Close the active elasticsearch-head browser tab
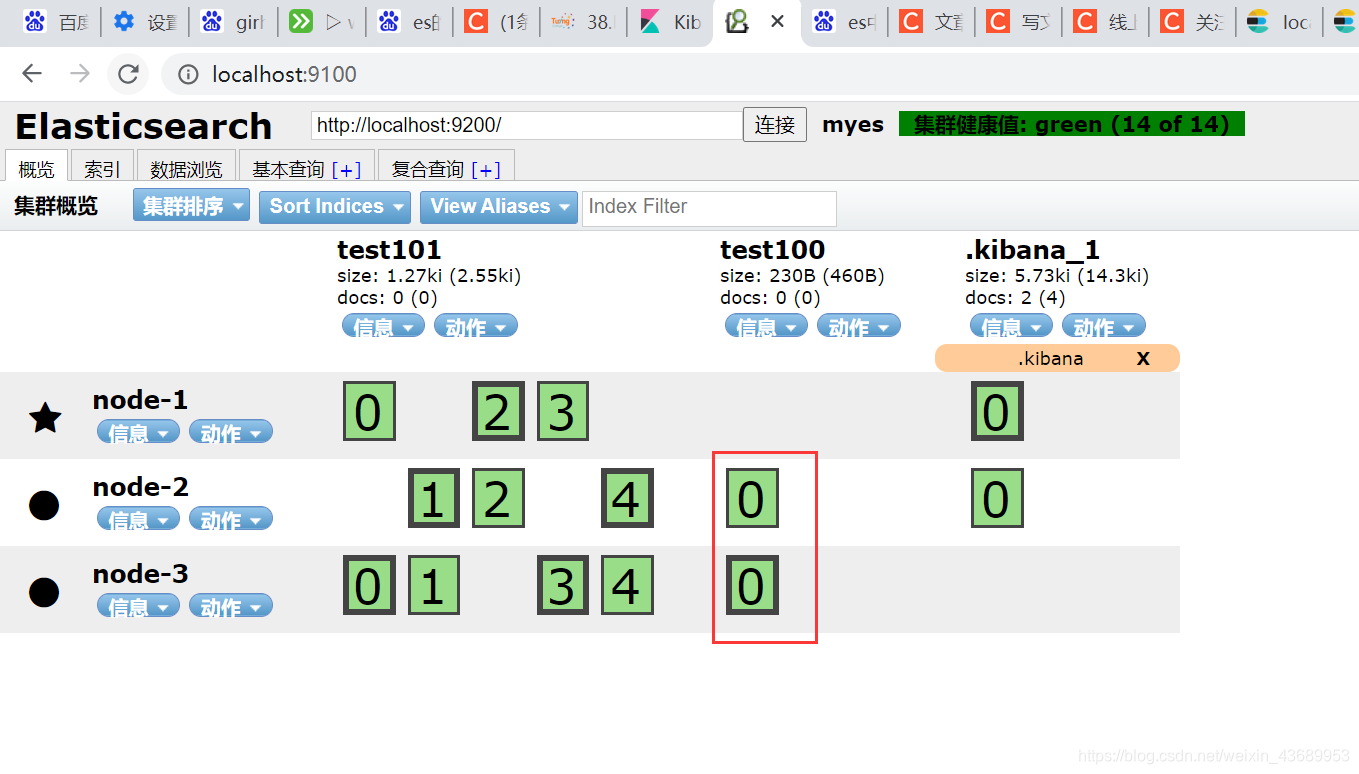The image size is (1359, 774). pos(777,21)
